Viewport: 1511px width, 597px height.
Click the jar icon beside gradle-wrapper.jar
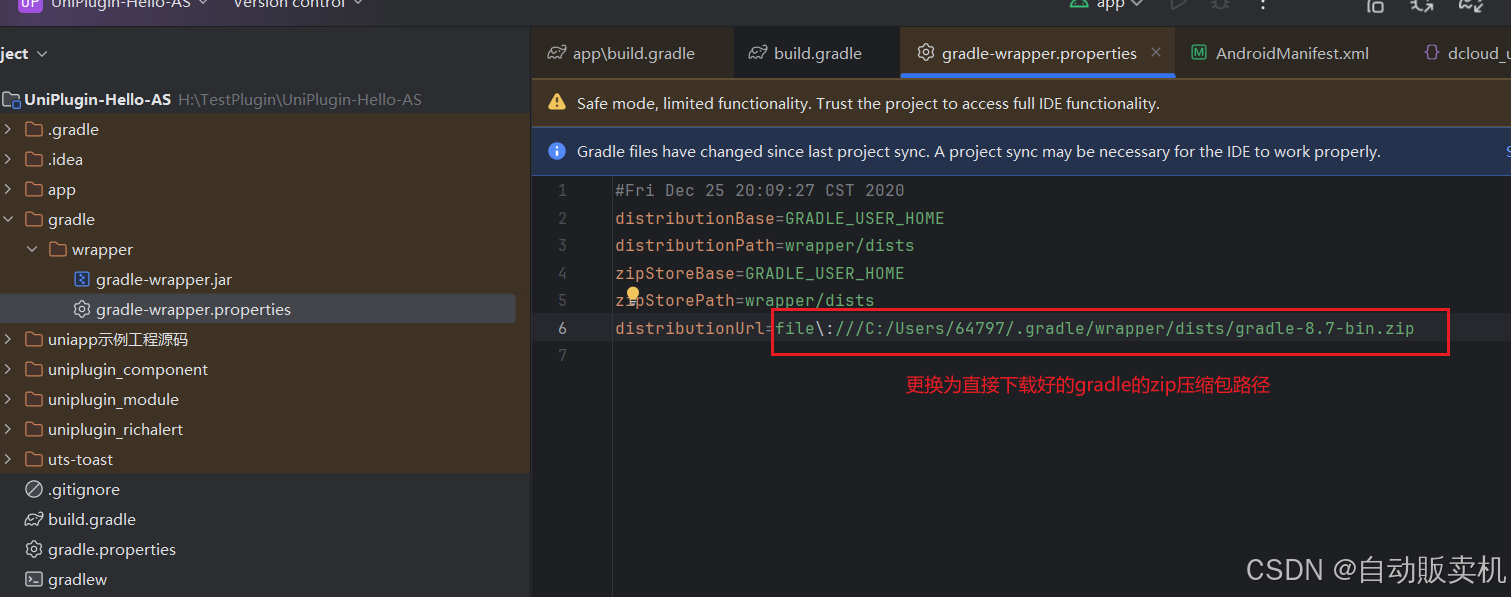(82, 279)
